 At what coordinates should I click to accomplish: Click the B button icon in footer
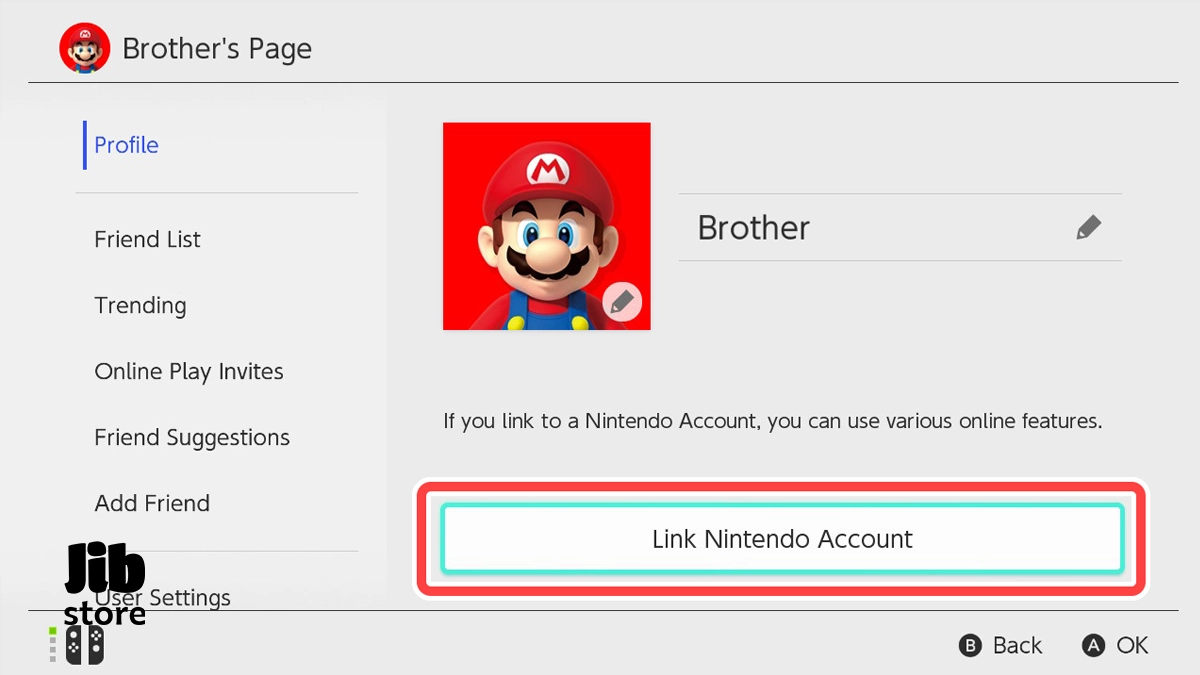pyautogui.click(x=970, y=646)
